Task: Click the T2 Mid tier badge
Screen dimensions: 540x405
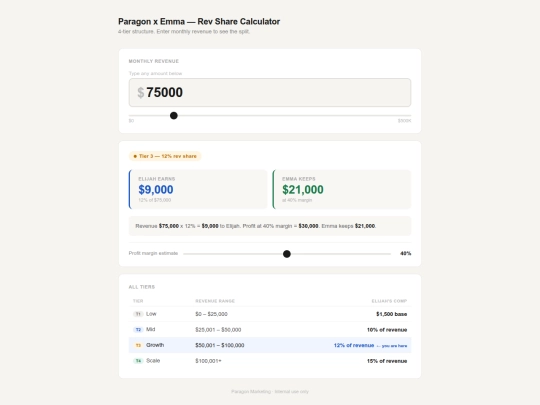Action: (x=138, y=330)
